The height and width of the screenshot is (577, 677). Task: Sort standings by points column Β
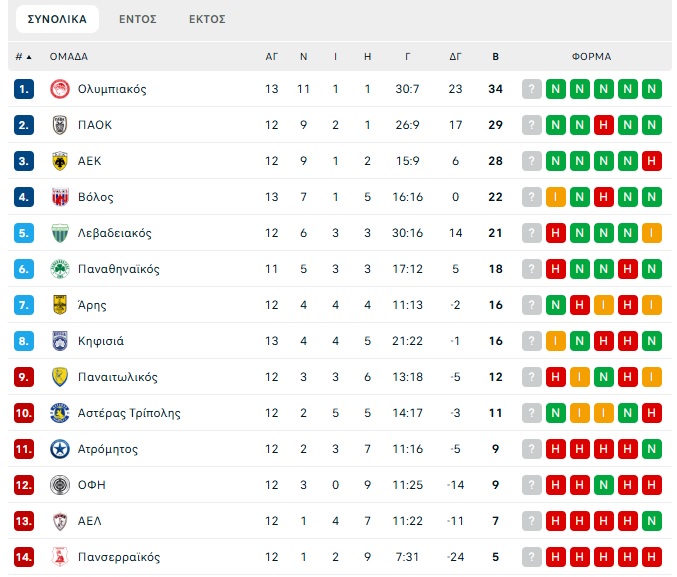495,57
